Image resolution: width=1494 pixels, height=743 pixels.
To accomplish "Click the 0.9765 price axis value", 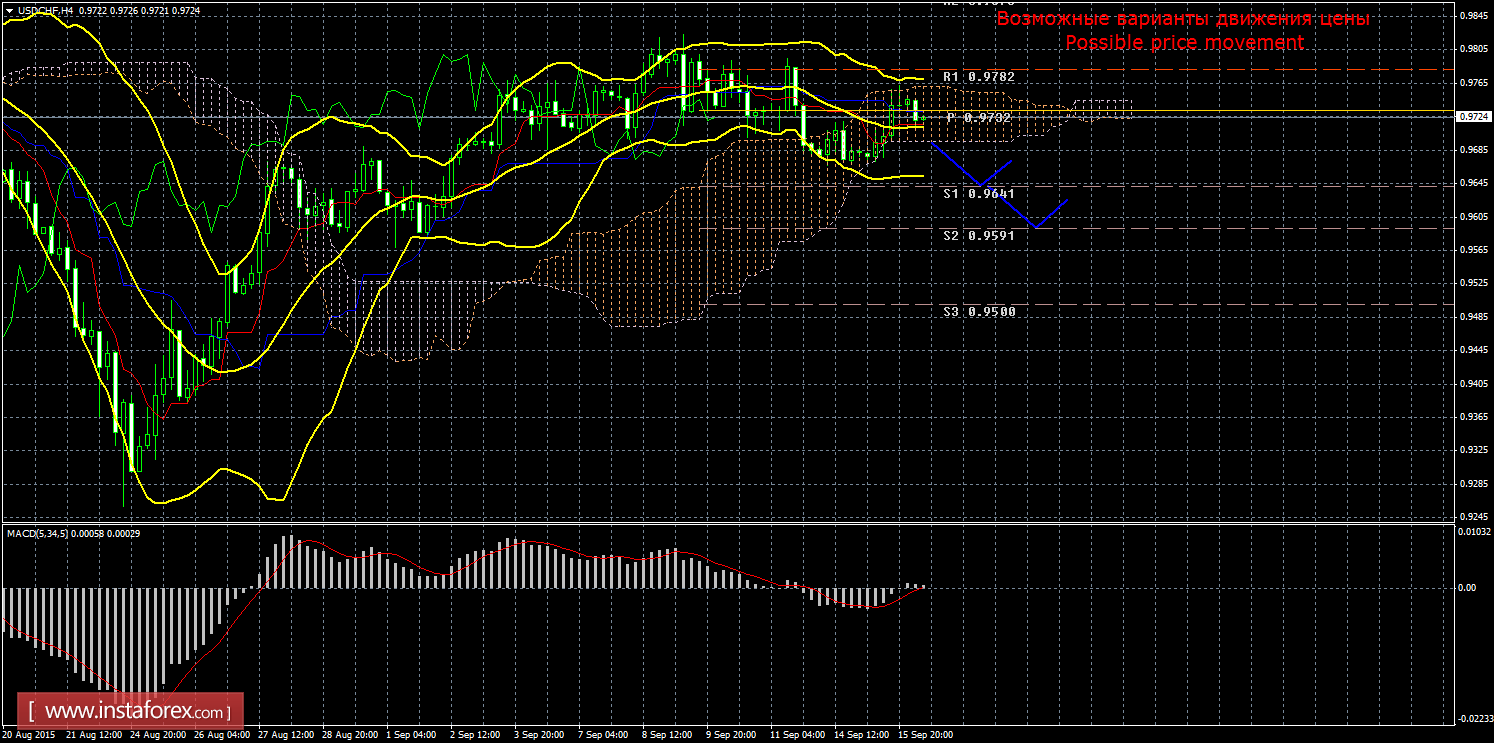I will [x=1472, y=82].
